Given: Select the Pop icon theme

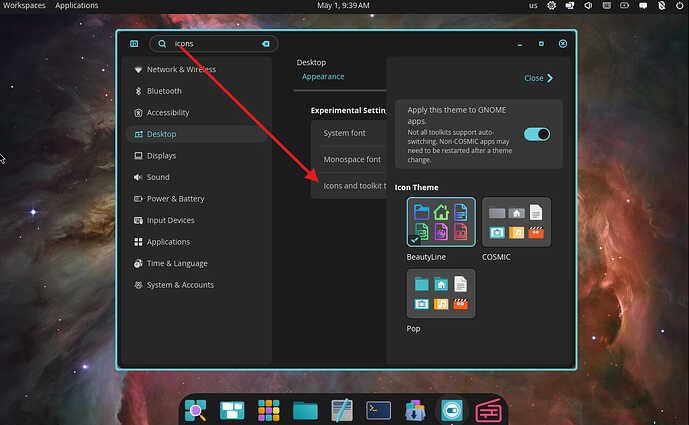Looking at the screenshot, I should tap(441, 294).
